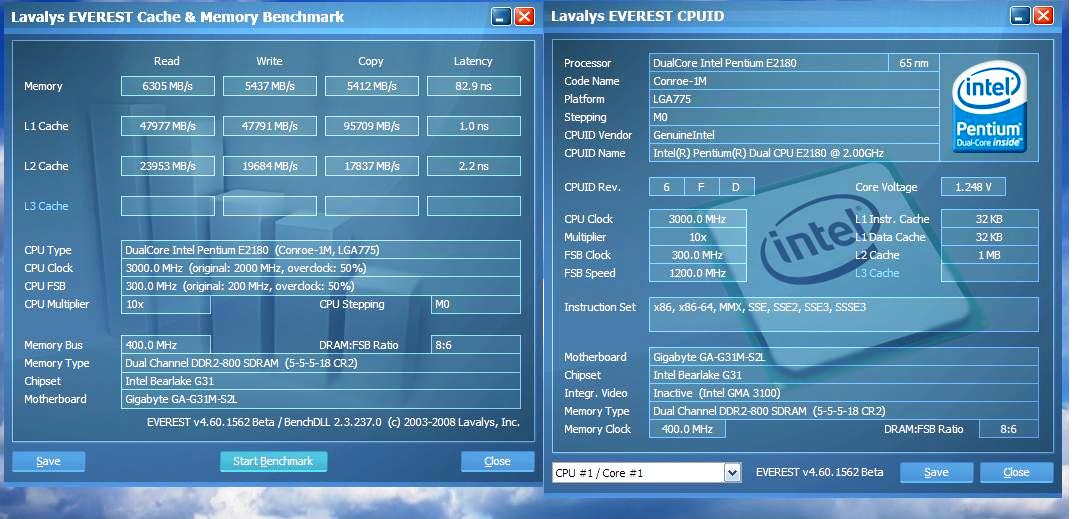Click the Intel Pentium Dual-Core inside logo
The width and height of the screenshot is (1077, 519).
989,108
